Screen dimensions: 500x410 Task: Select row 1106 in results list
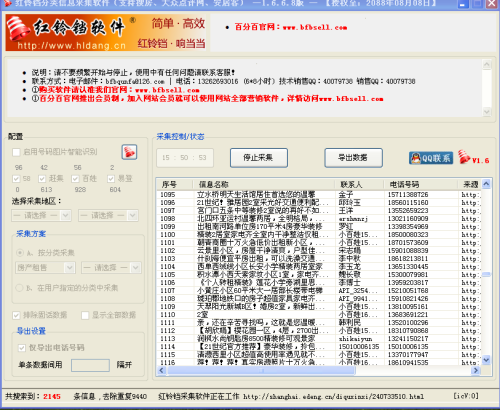319,282
